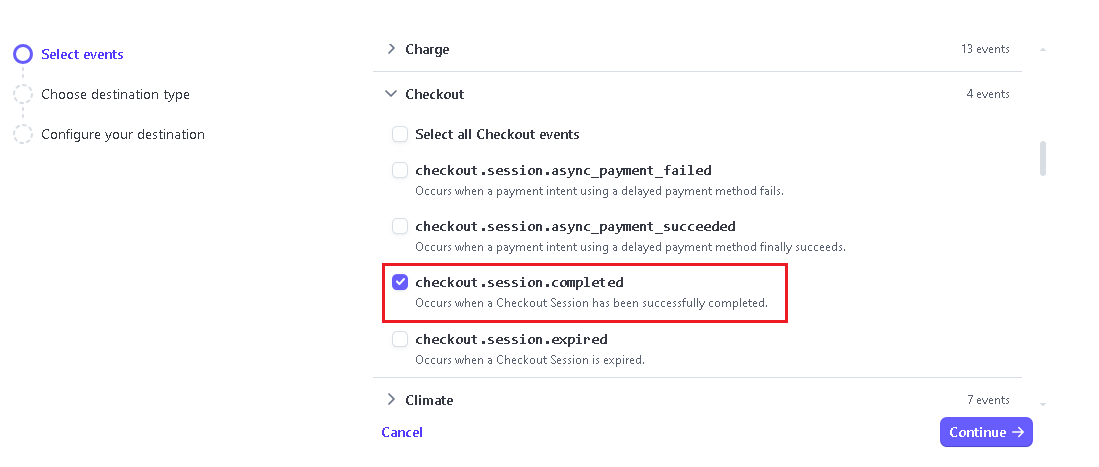Click the checkout.session.completed event name
Viewport: 1099px width, 467px height.
point(519,282)
